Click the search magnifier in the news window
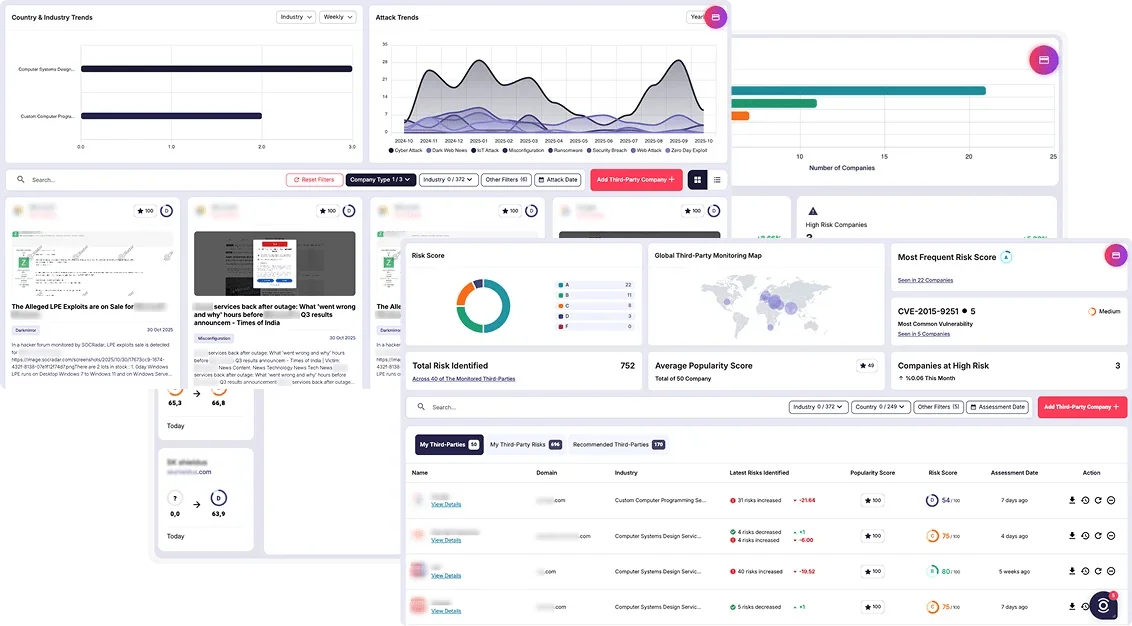The height and width of the screenshot is (626, 1132). tap(21, 180)
